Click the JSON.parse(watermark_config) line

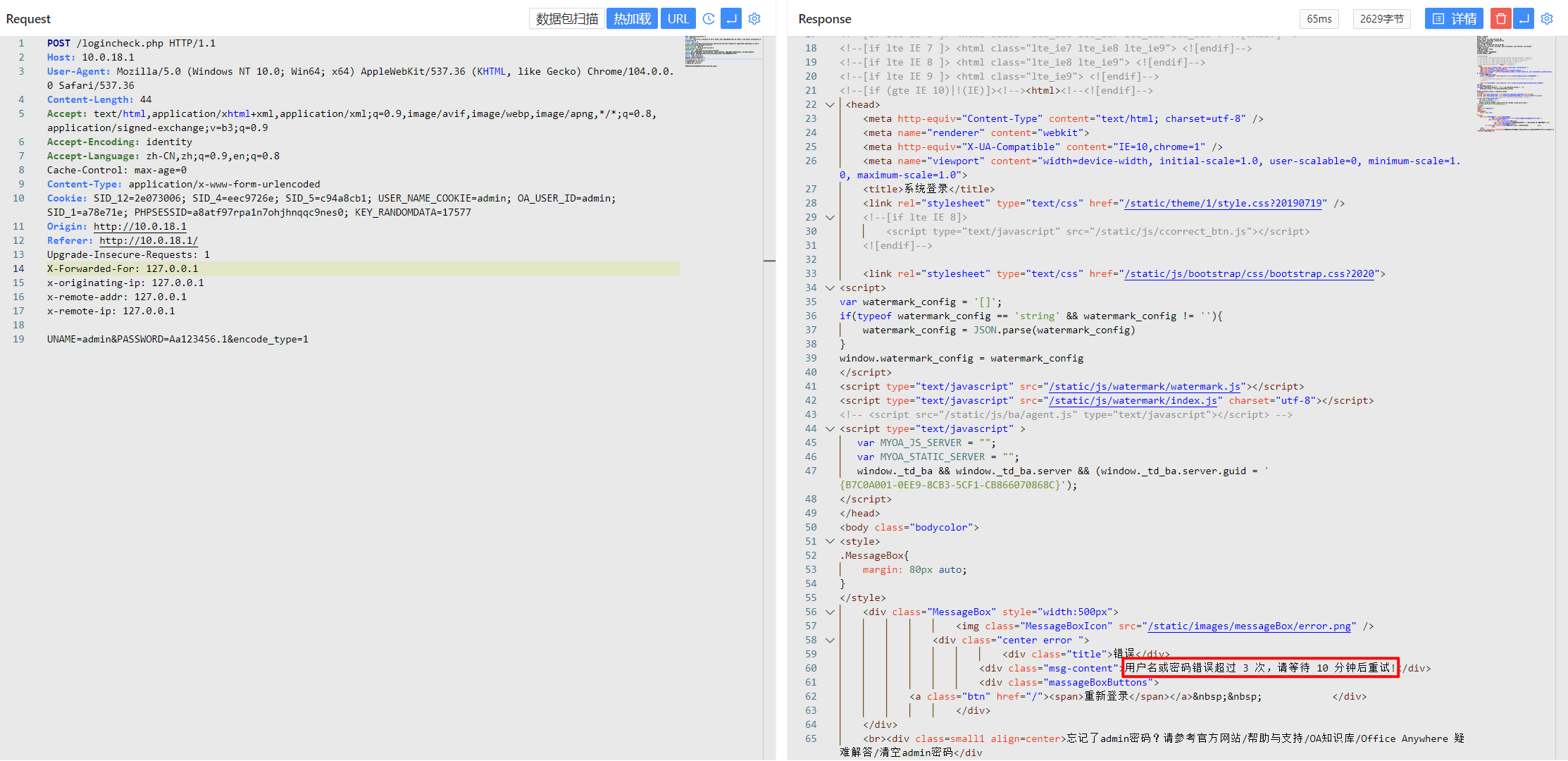tap(999, 330)
